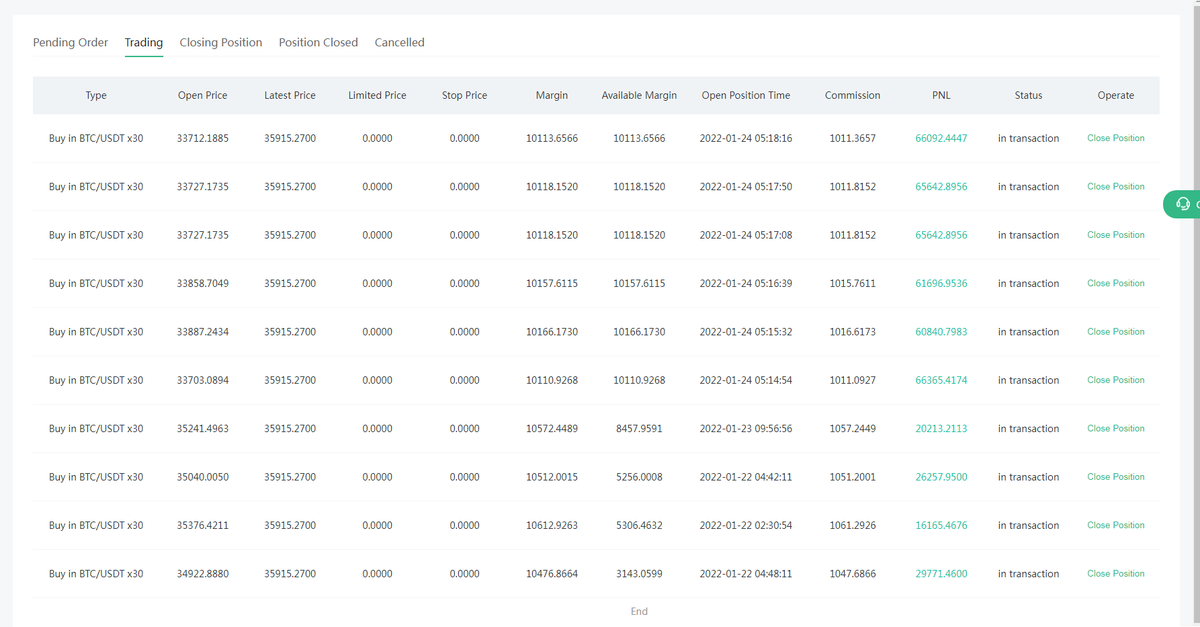Click available margin 8457.9591
This screenshot has height=627, width=1200.
tap(639, 428)
